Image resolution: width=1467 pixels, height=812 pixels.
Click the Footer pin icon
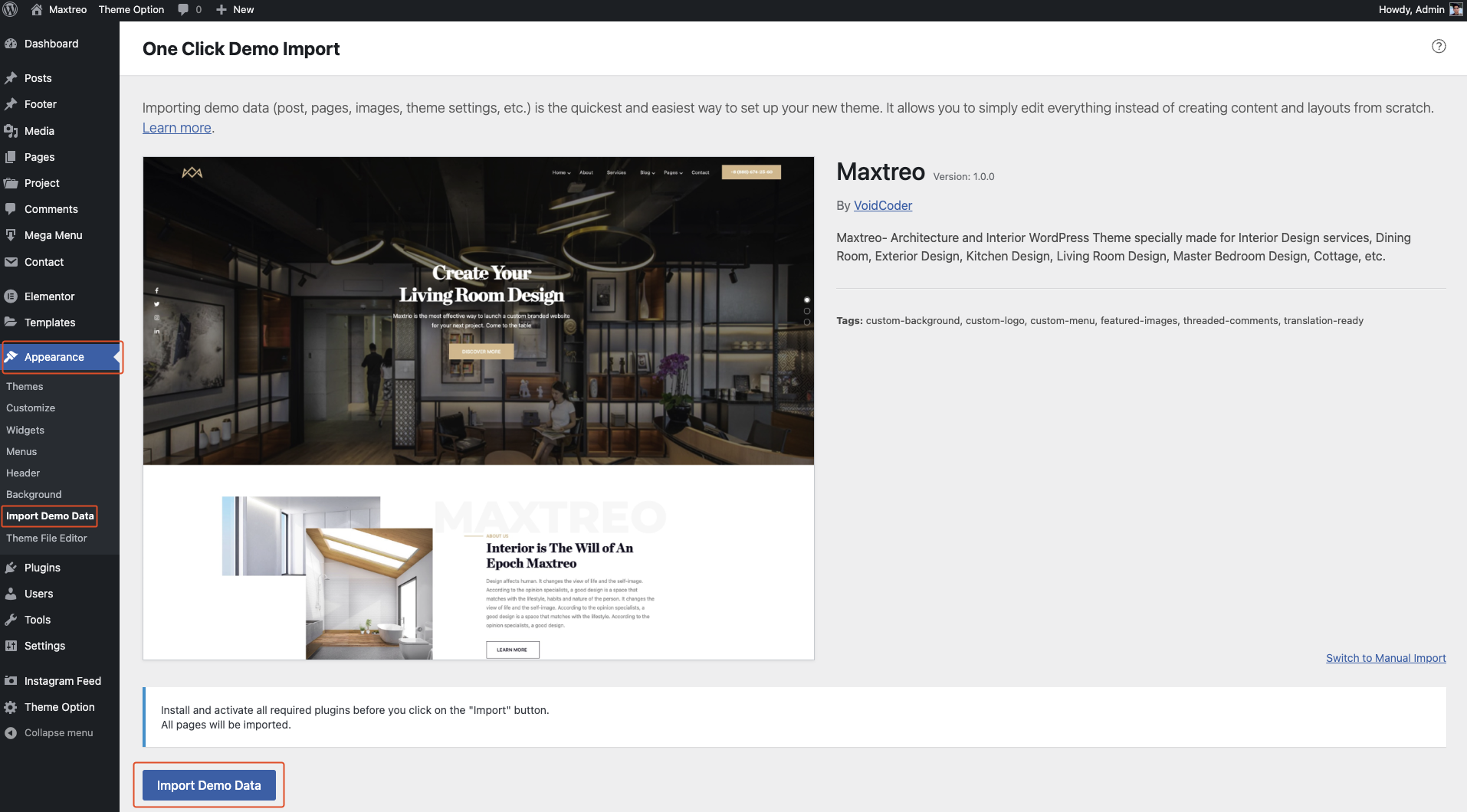pos(11,104)
